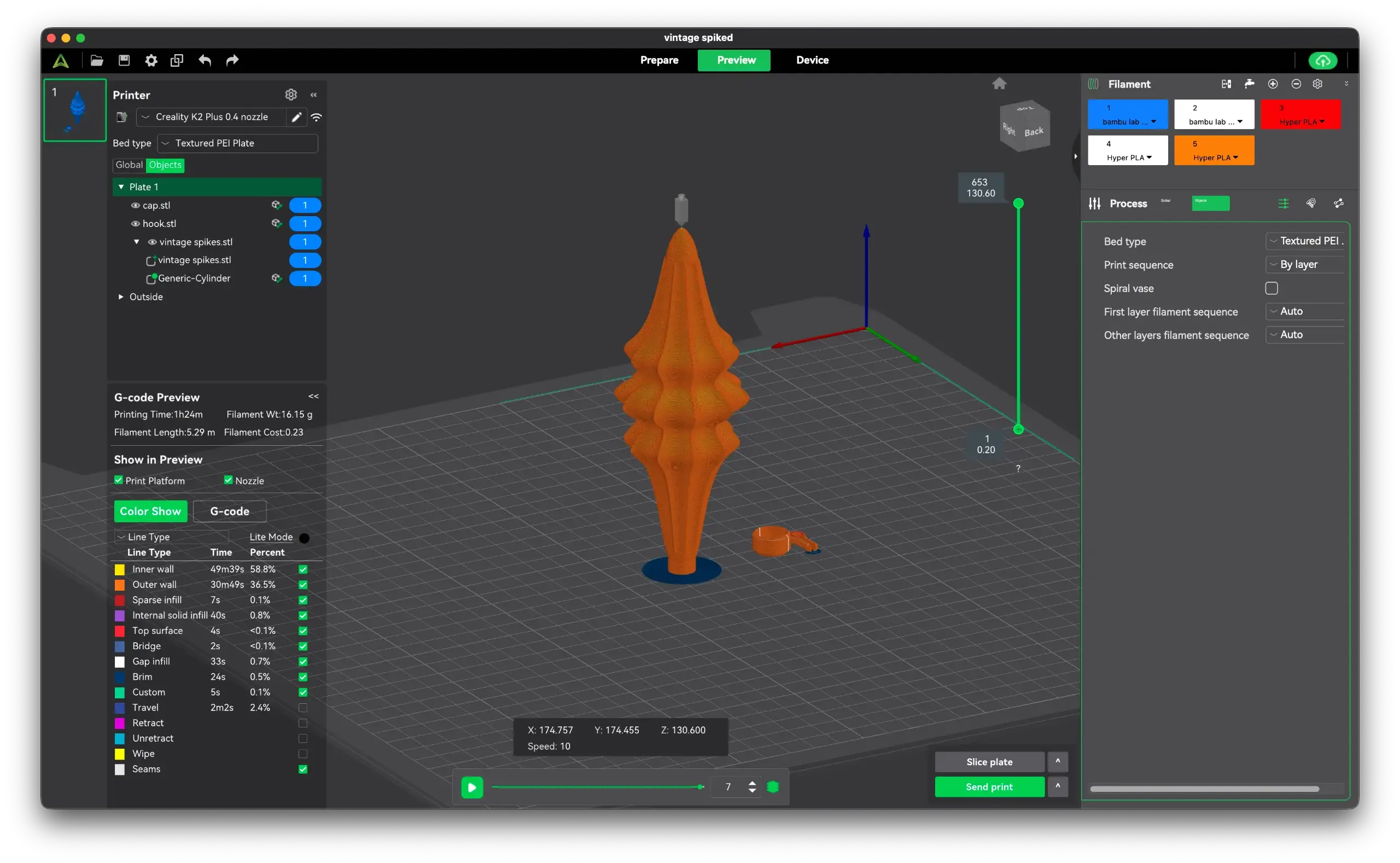Open filament settings gear icon
The width and height of the screenshot is (1400, 863).
(x=1317, y=84)
